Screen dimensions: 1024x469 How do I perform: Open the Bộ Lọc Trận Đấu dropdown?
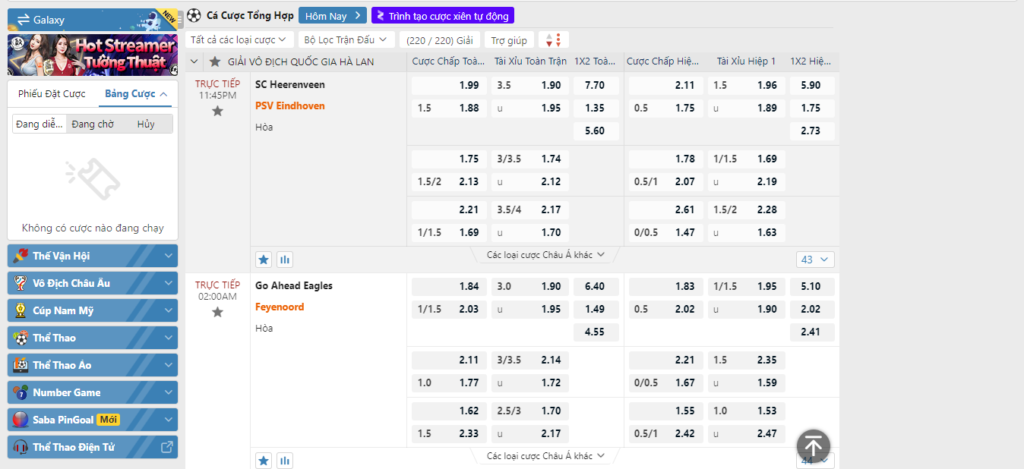(346, 40)
